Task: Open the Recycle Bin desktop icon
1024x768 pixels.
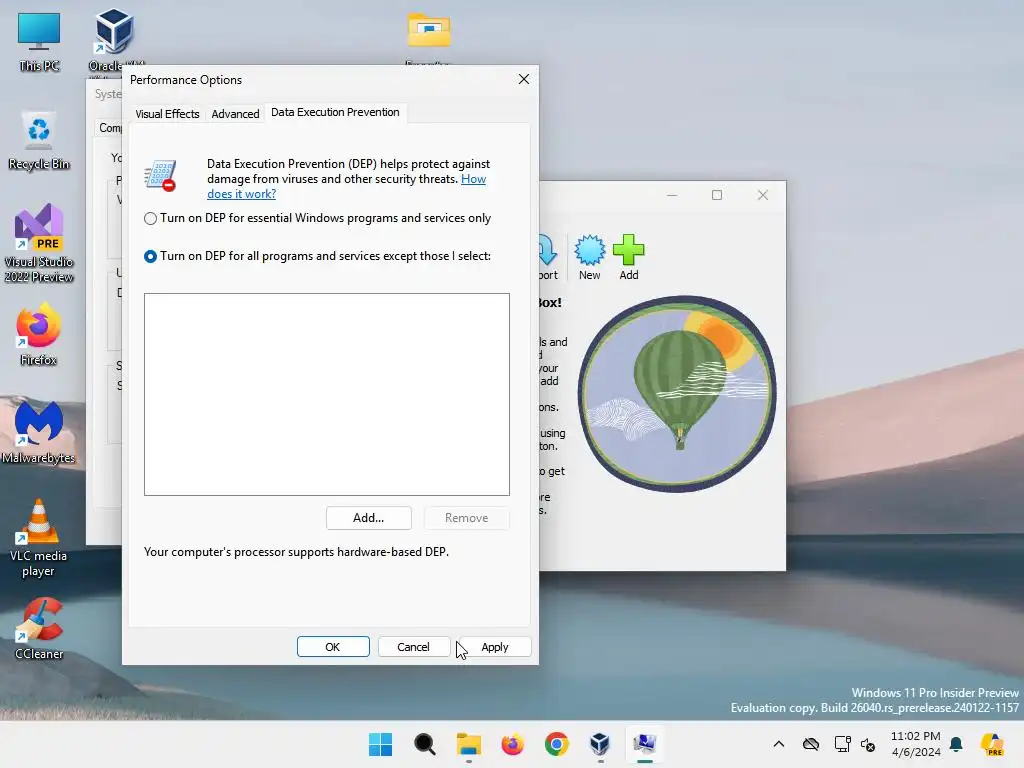Action: (39, 140)
